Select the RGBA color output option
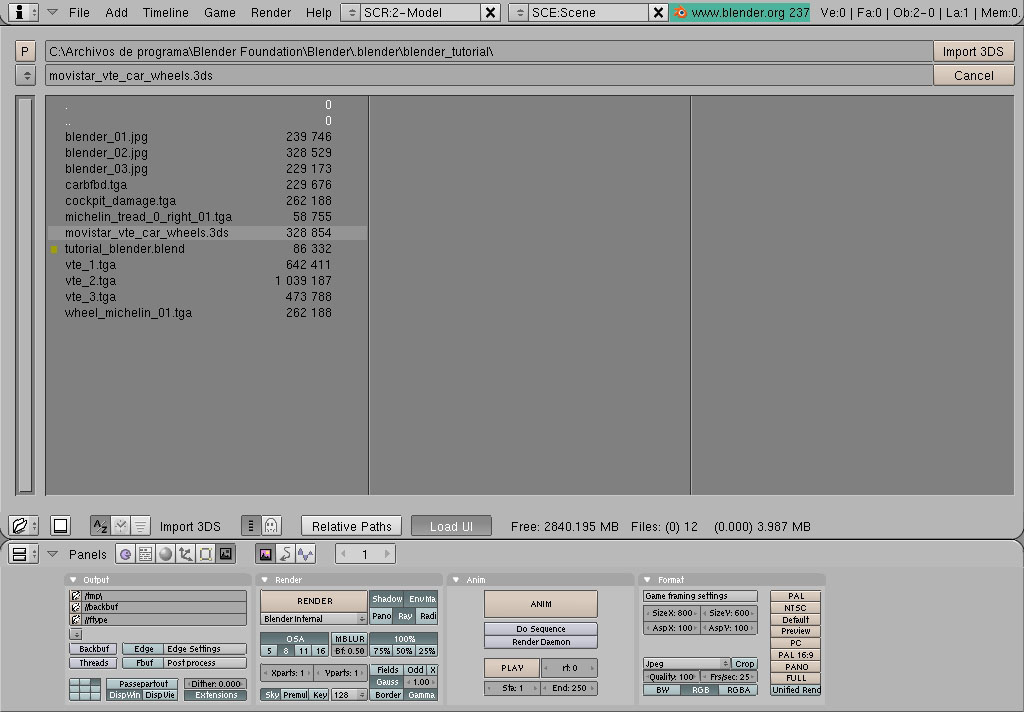 738,690
